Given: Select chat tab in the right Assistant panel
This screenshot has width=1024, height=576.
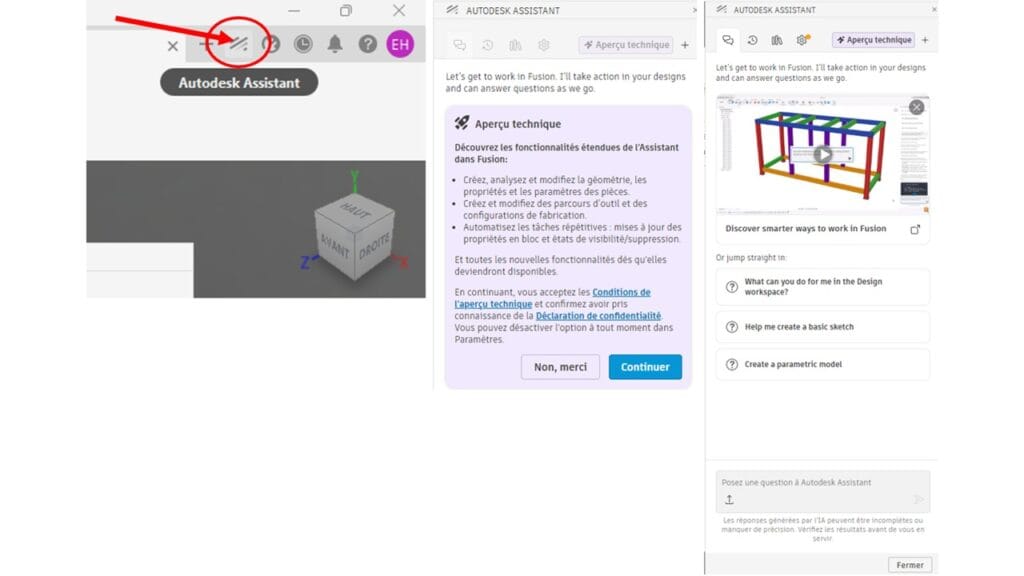Looking at the screenshot, I should (728, 40).
